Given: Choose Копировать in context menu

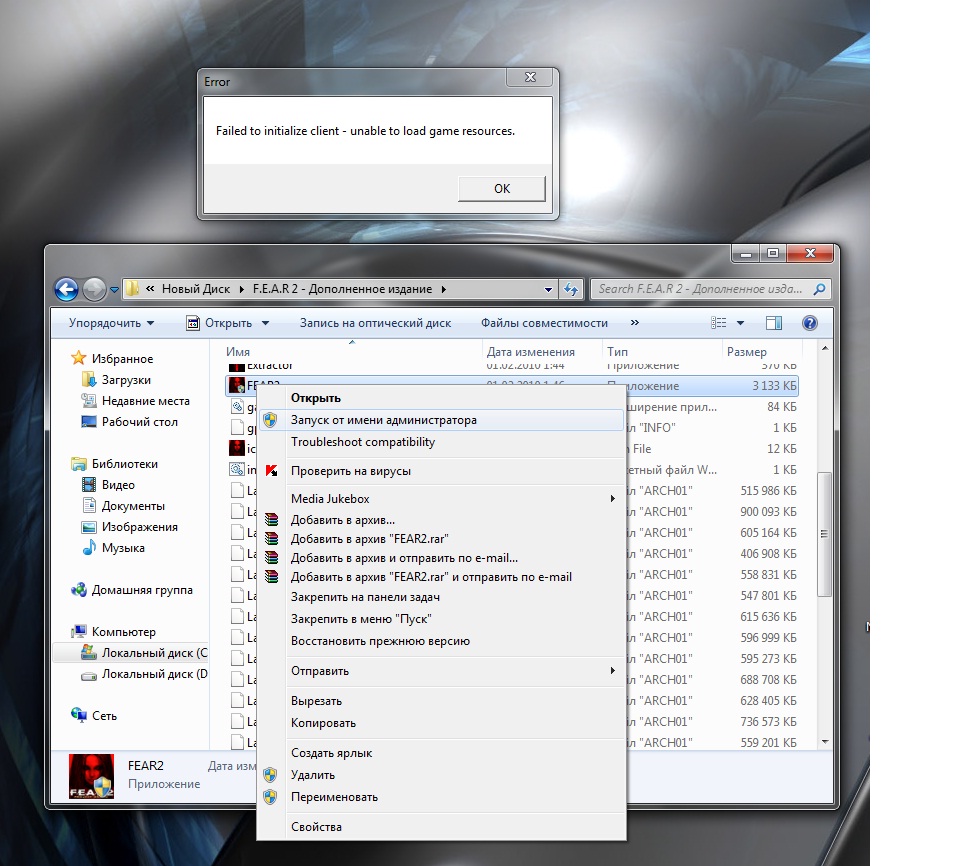Looking at the screenshot, I should (x=442, y=723).
